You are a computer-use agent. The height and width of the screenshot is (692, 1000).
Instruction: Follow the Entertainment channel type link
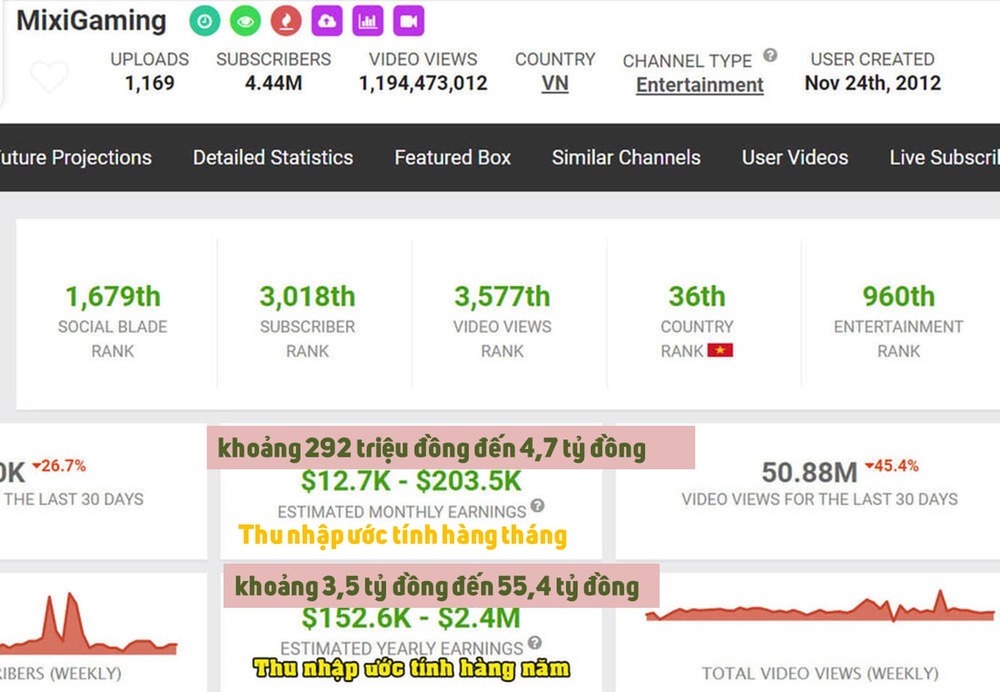click(x=700, y=85)
